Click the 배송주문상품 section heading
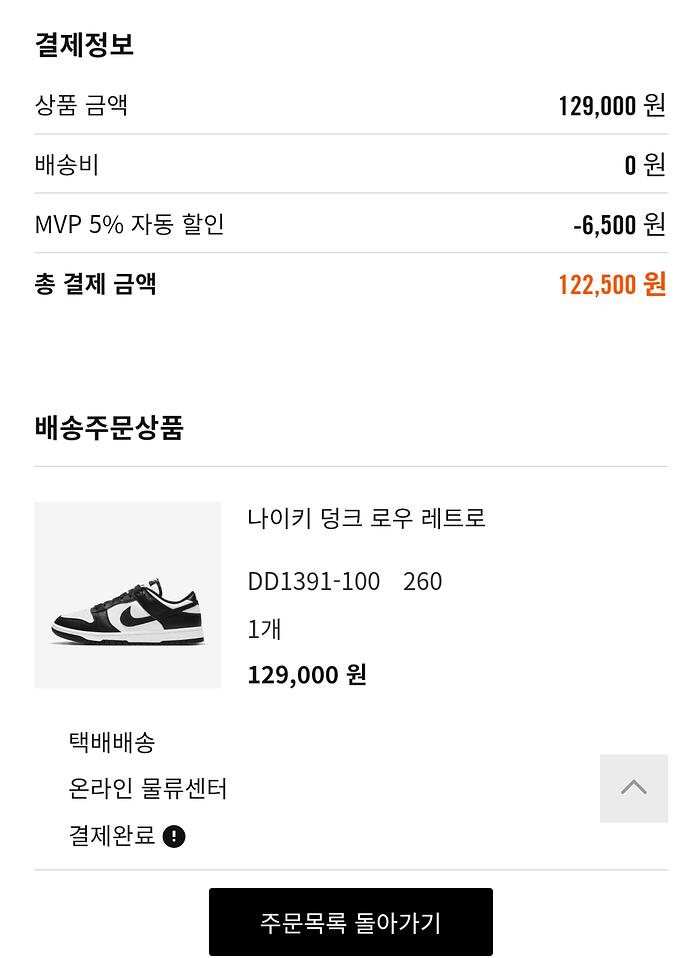This screenshot has width=700, height=958. [109, 427]
